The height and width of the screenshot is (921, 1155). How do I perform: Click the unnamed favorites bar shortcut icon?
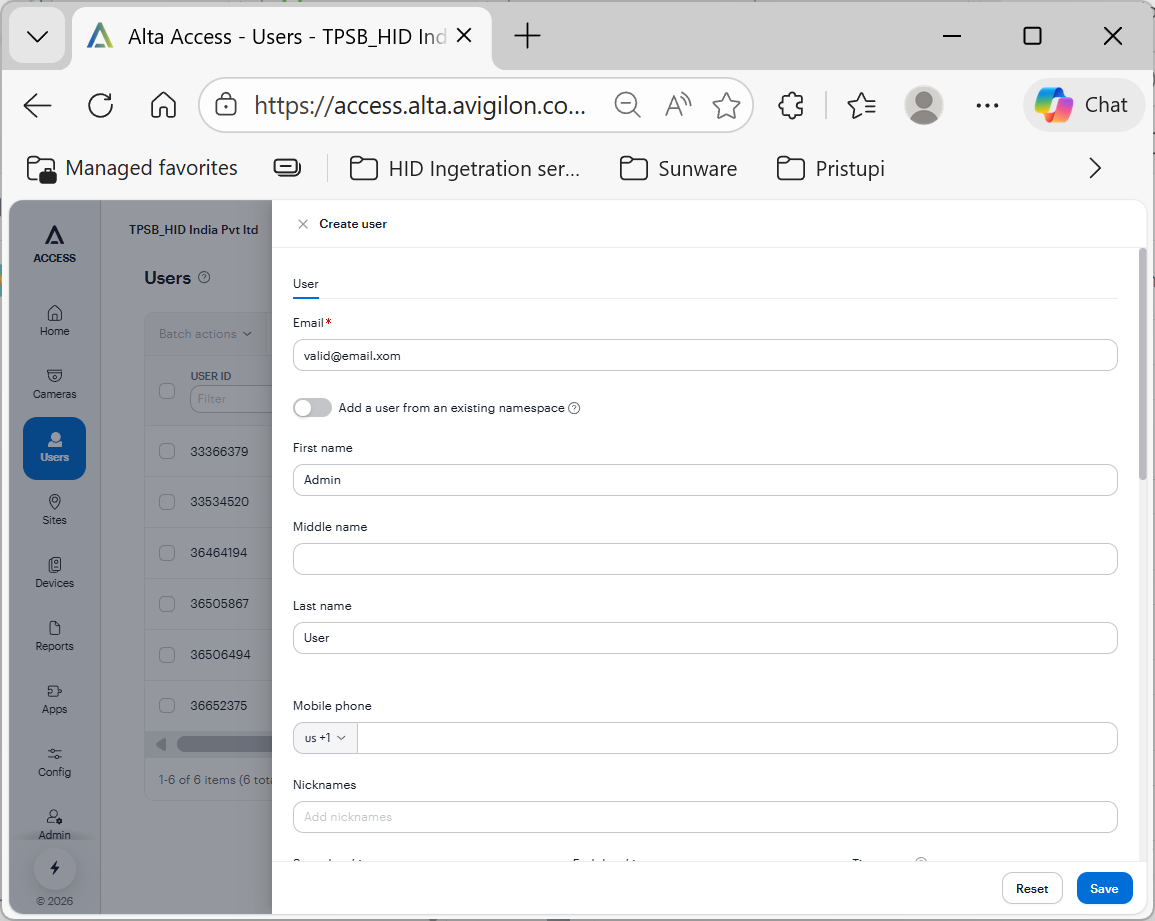pos(287,168)
